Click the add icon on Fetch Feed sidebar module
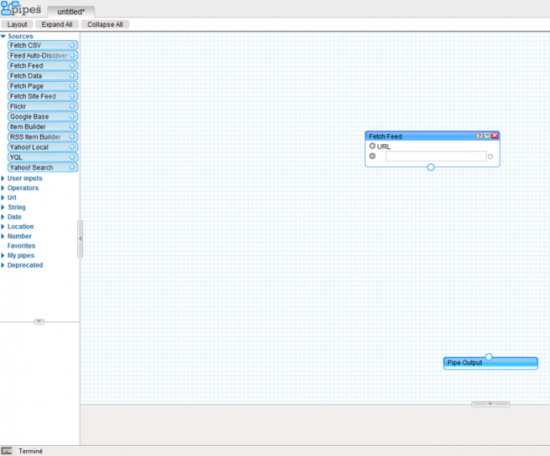The height and width of the screenshot is (456, 550). pyautogui.click(x=72, y=66)
